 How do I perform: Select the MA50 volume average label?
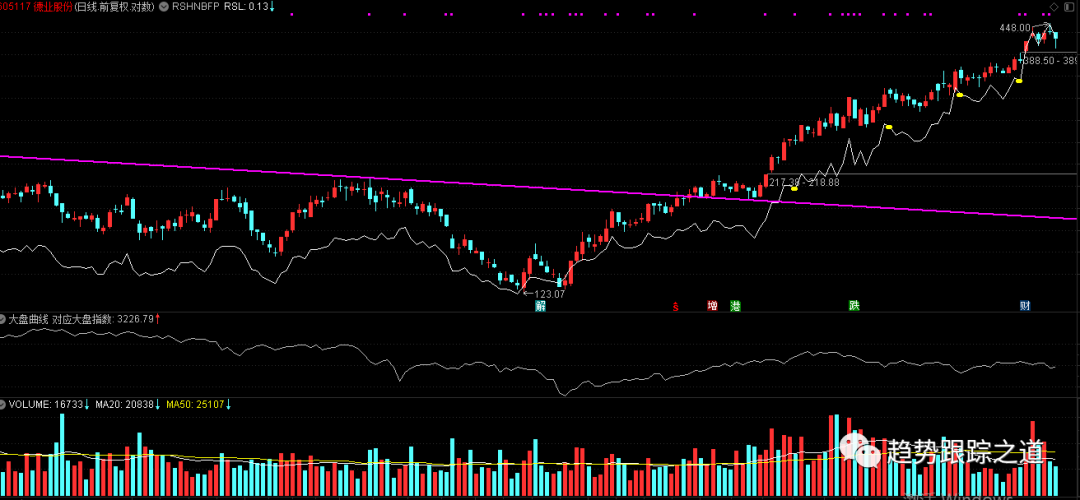[197, 405]
